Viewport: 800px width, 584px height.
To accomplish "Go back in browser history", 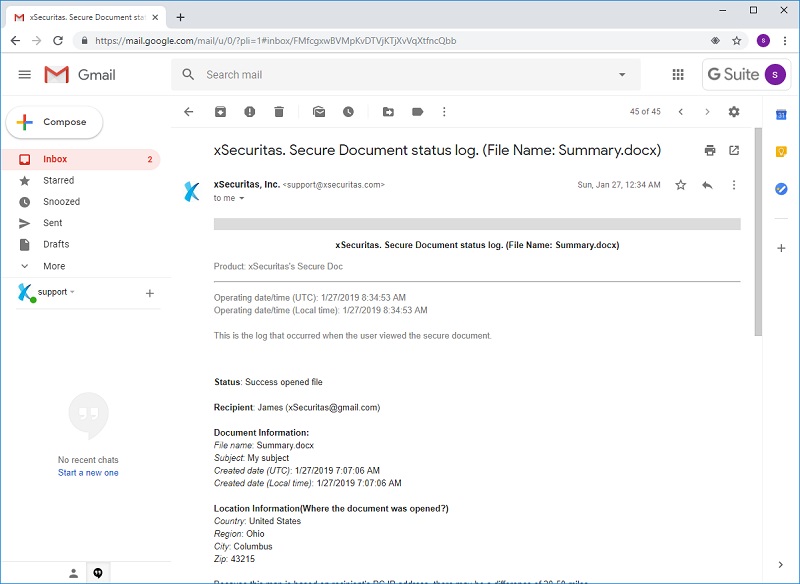I will [x=15, y=41].
